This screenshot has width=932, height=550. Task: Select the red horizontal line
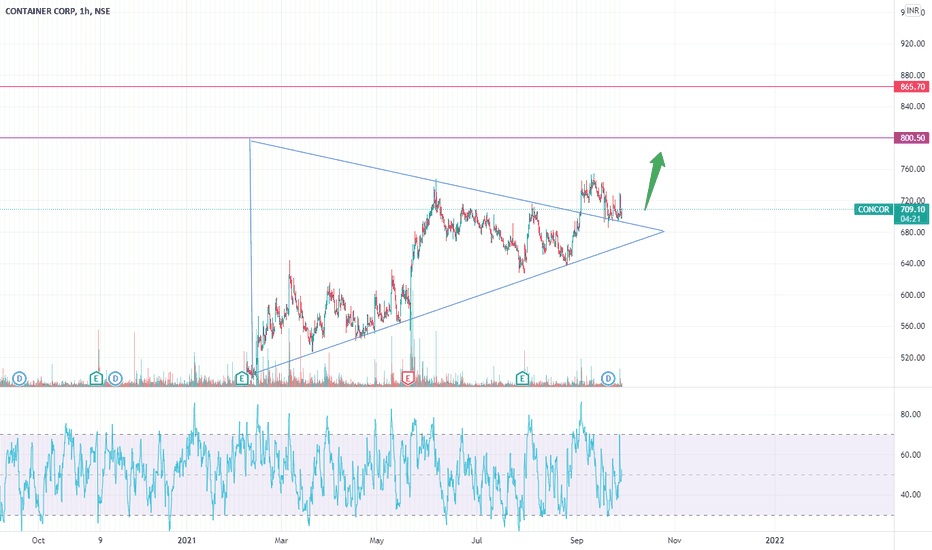click(447, 87)
